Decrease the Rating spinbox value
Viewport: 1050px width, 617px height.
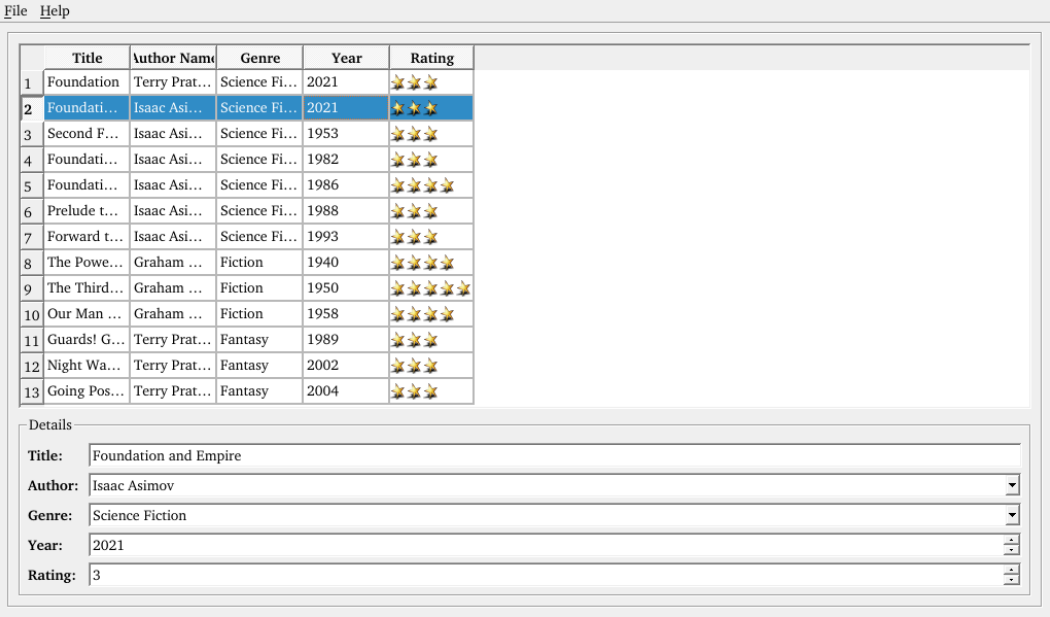1012,580
